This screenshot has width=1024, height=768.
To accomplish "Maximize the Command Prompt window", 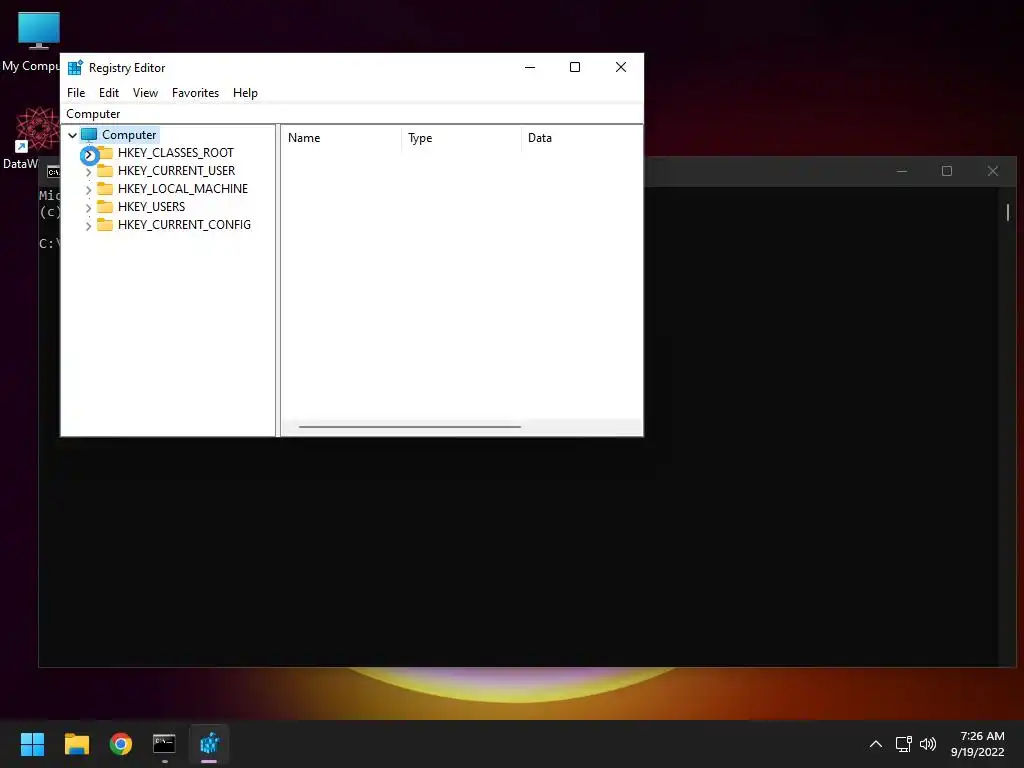I will (x=947, y=171).
